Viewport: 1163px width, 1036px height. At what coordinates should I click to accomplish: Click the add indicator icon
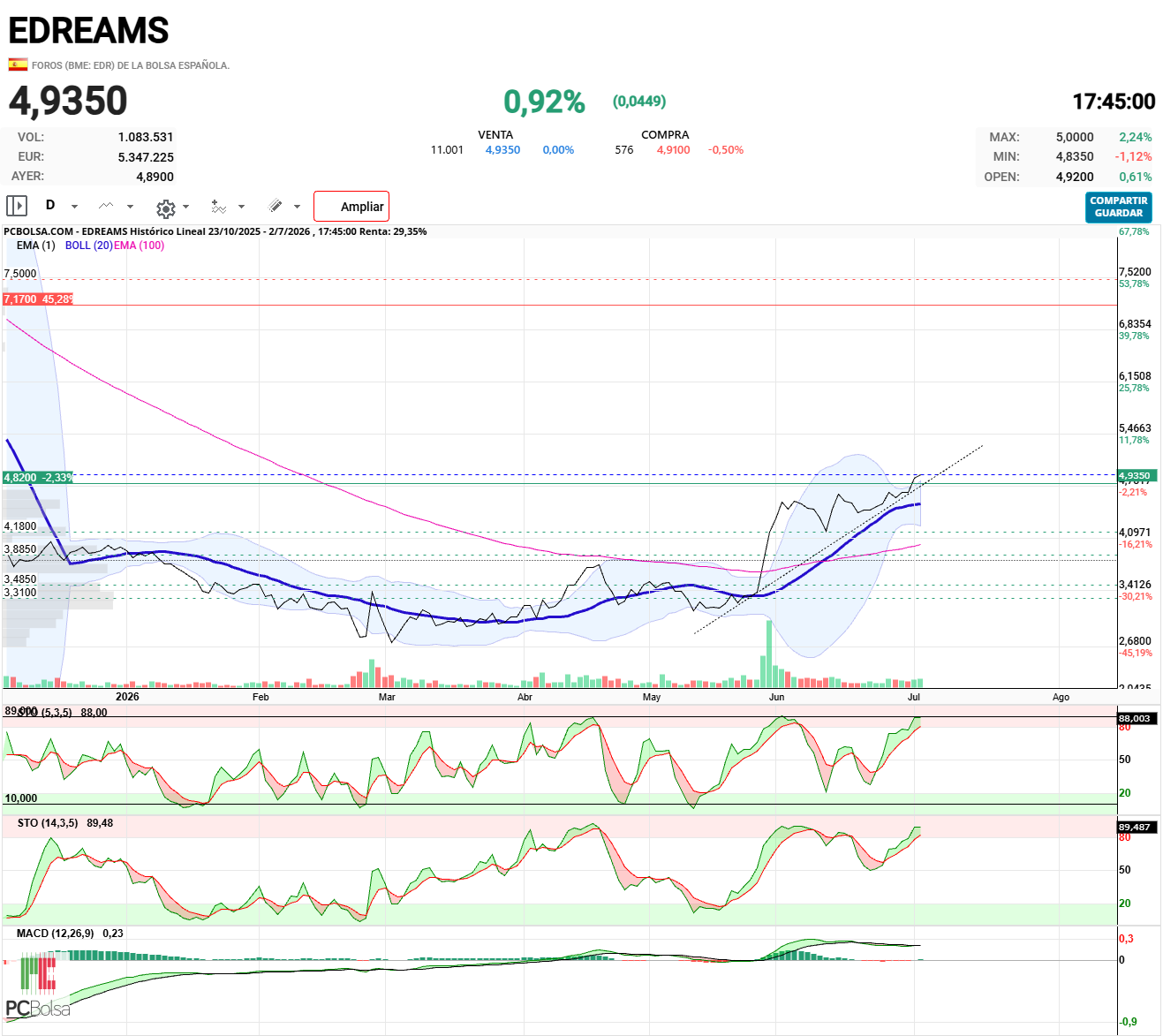tap(219, 206)
